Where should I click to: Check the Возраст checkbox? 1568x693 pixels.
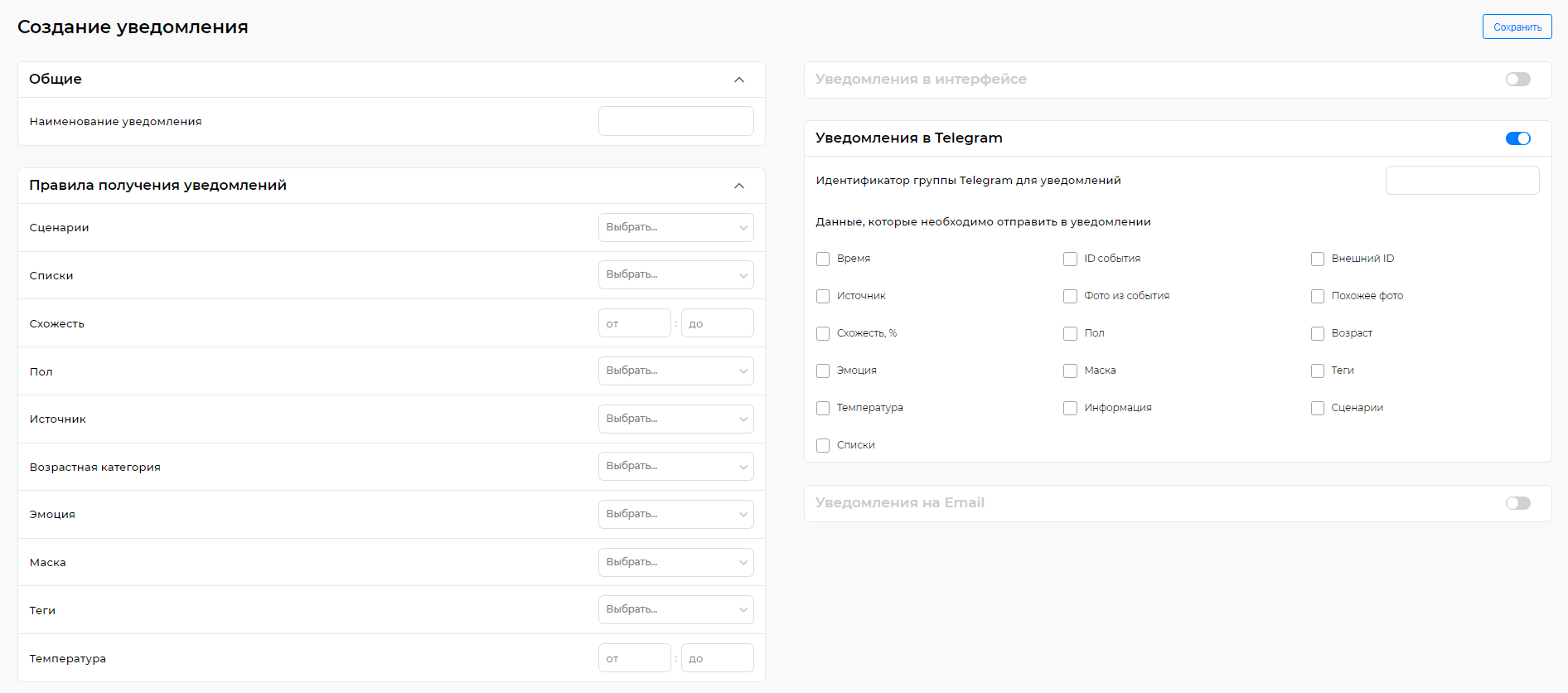pyautogui.click(x=1318, y=333)
